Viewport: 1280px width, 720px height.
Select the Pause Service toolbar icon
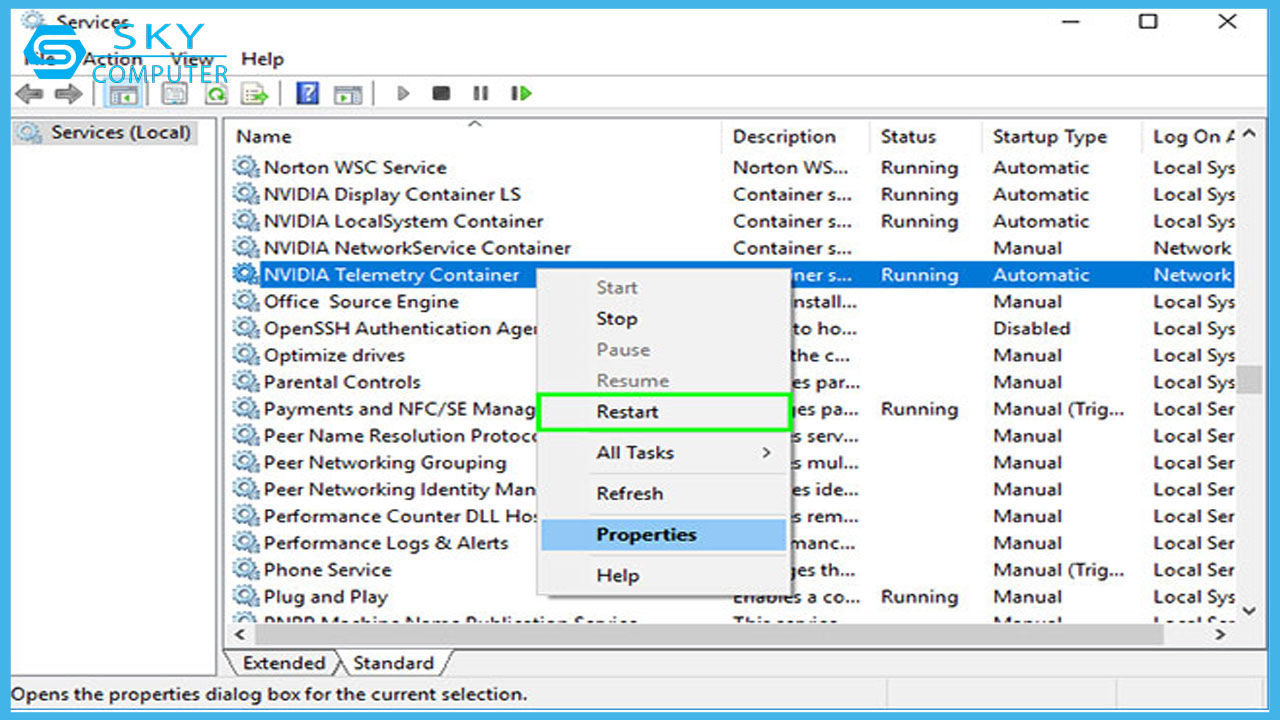pos(480,93)
